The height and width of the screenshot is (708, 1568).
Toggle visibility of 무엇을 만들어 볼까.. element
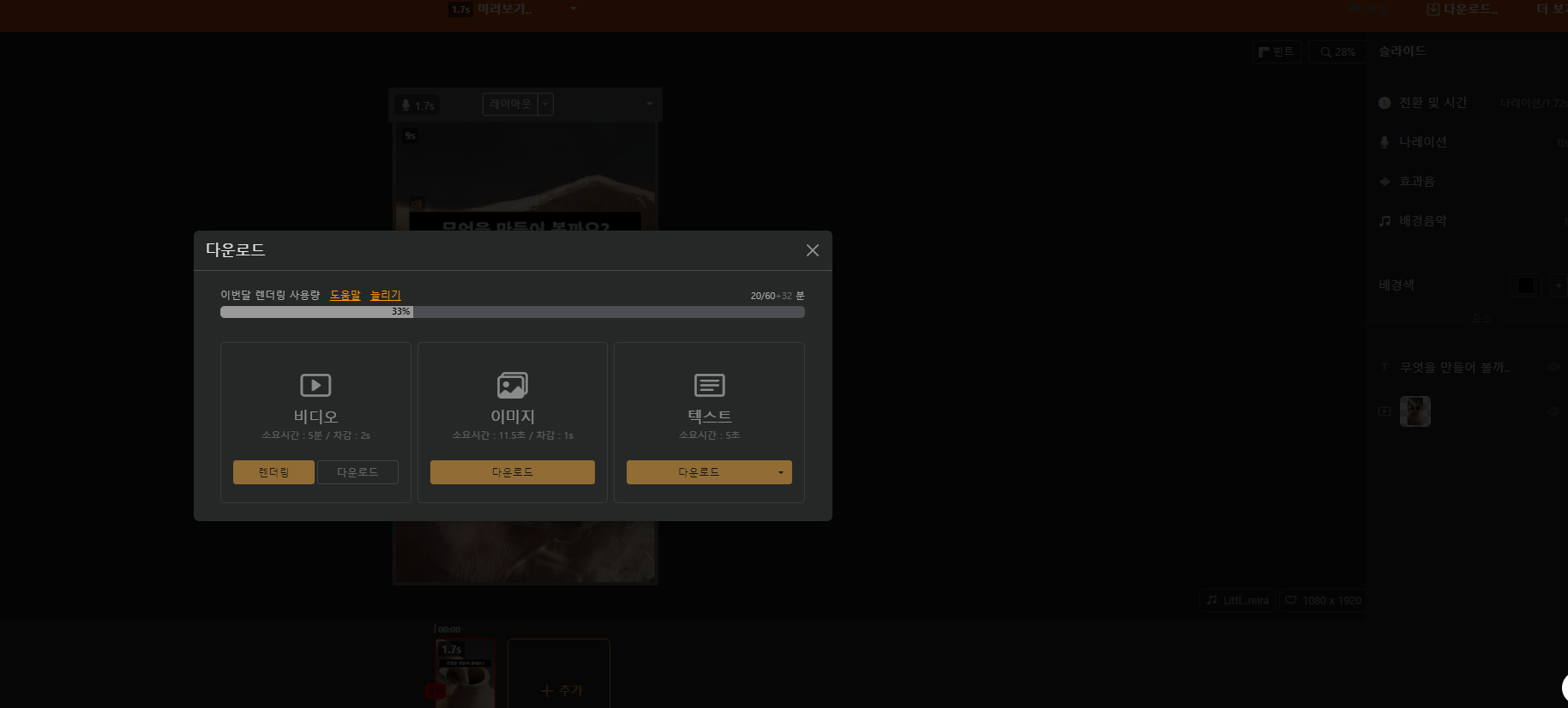coord(1553,367)
